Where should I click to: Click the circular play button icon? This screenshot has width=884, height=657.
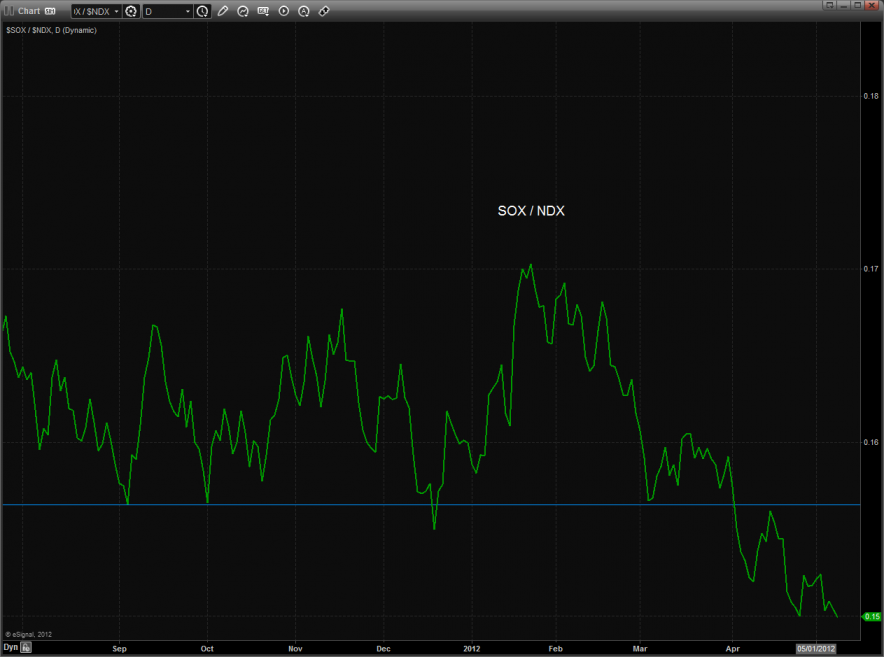pos(283,11)
